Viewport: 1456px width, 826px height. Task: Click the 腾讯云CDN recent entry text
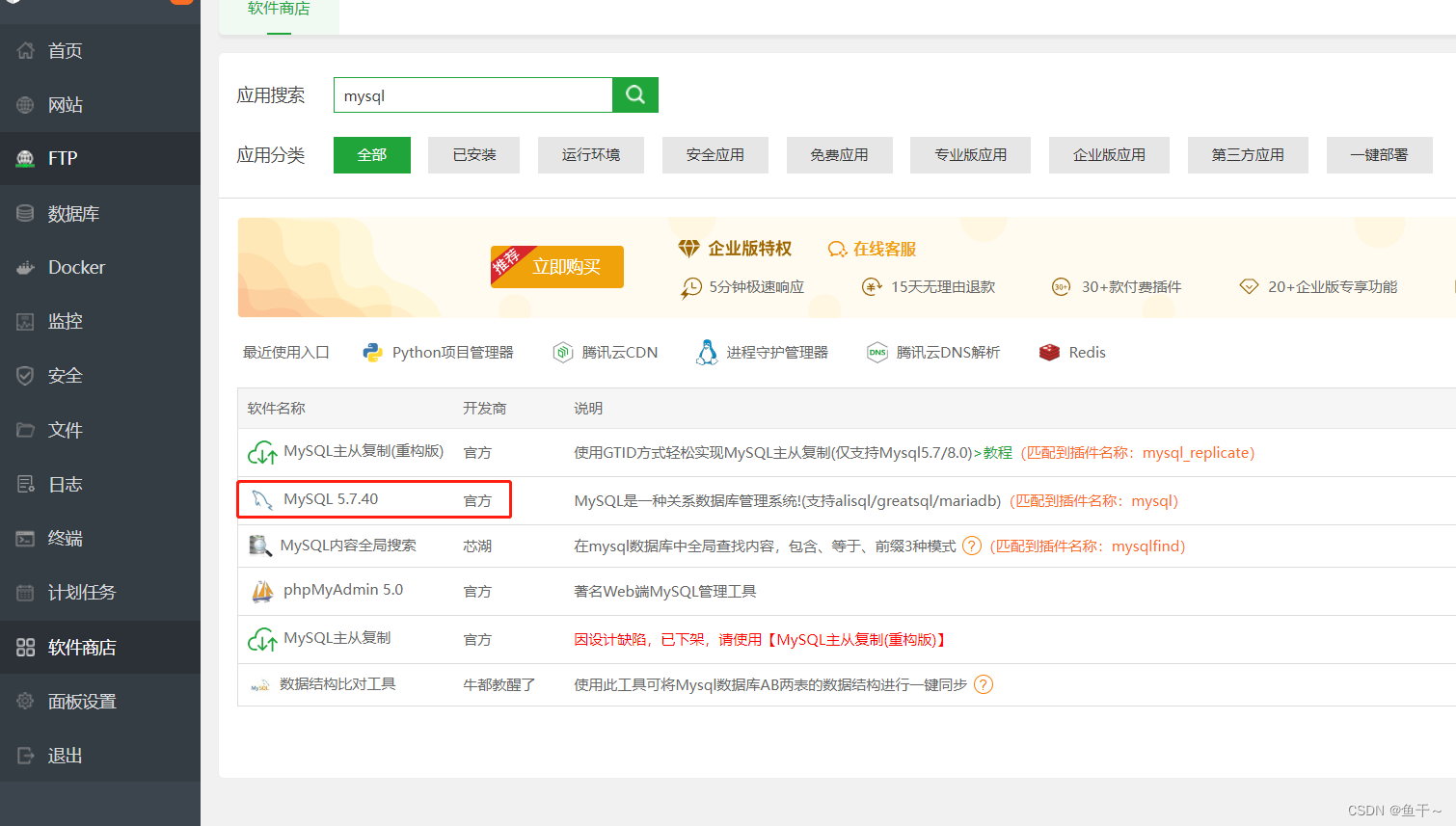tap(620, 353)
